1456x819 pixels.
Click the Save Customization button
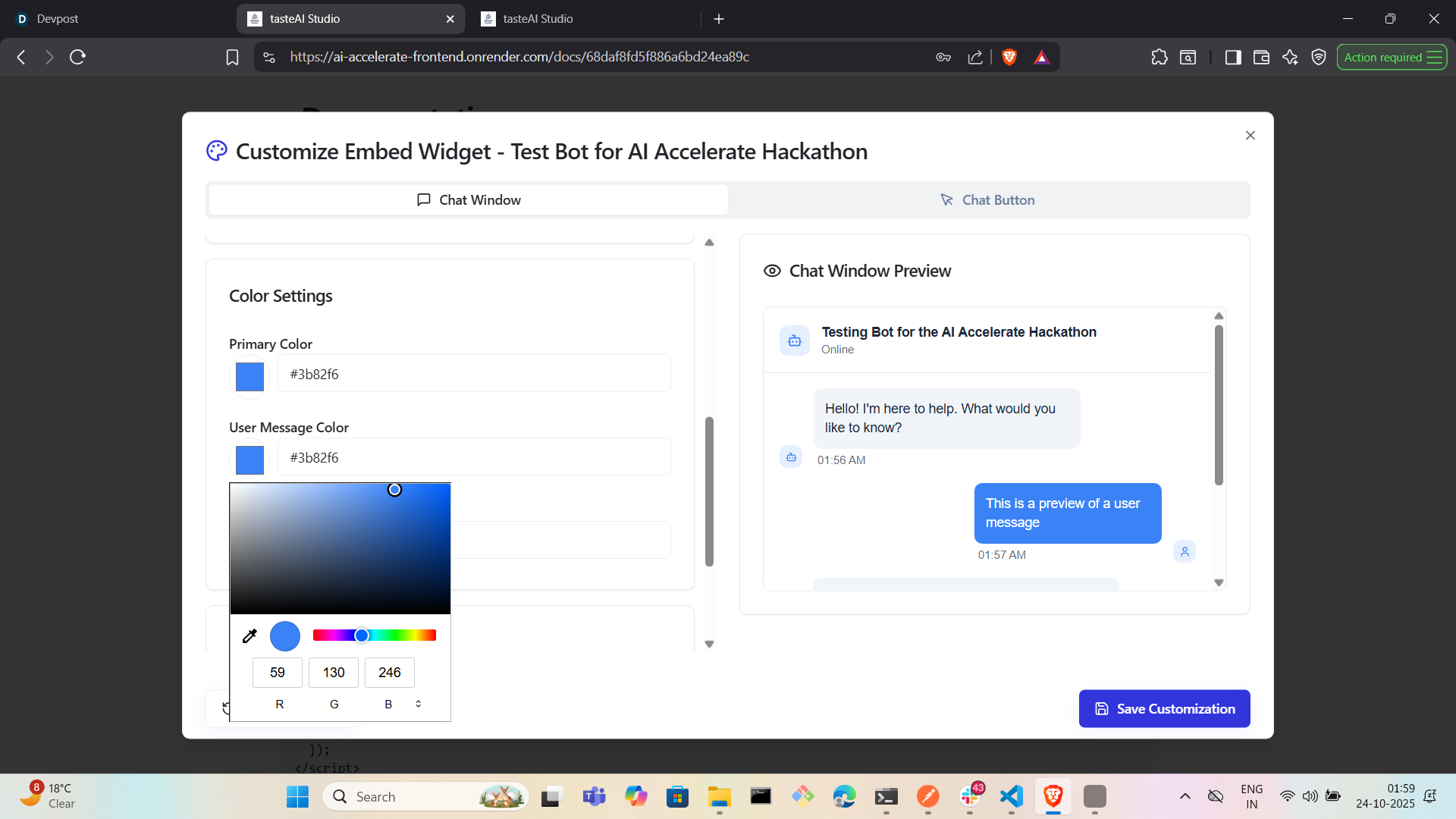(1164, 708)
